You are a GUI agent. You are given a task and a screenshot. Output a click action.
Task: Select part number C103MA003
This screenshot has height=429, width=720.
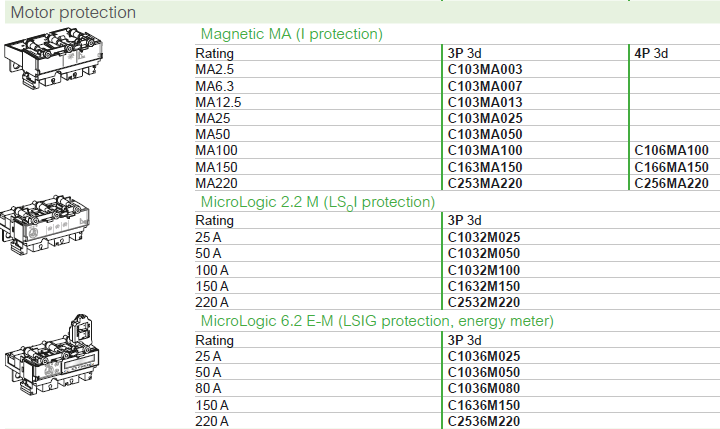click(485, 69)
